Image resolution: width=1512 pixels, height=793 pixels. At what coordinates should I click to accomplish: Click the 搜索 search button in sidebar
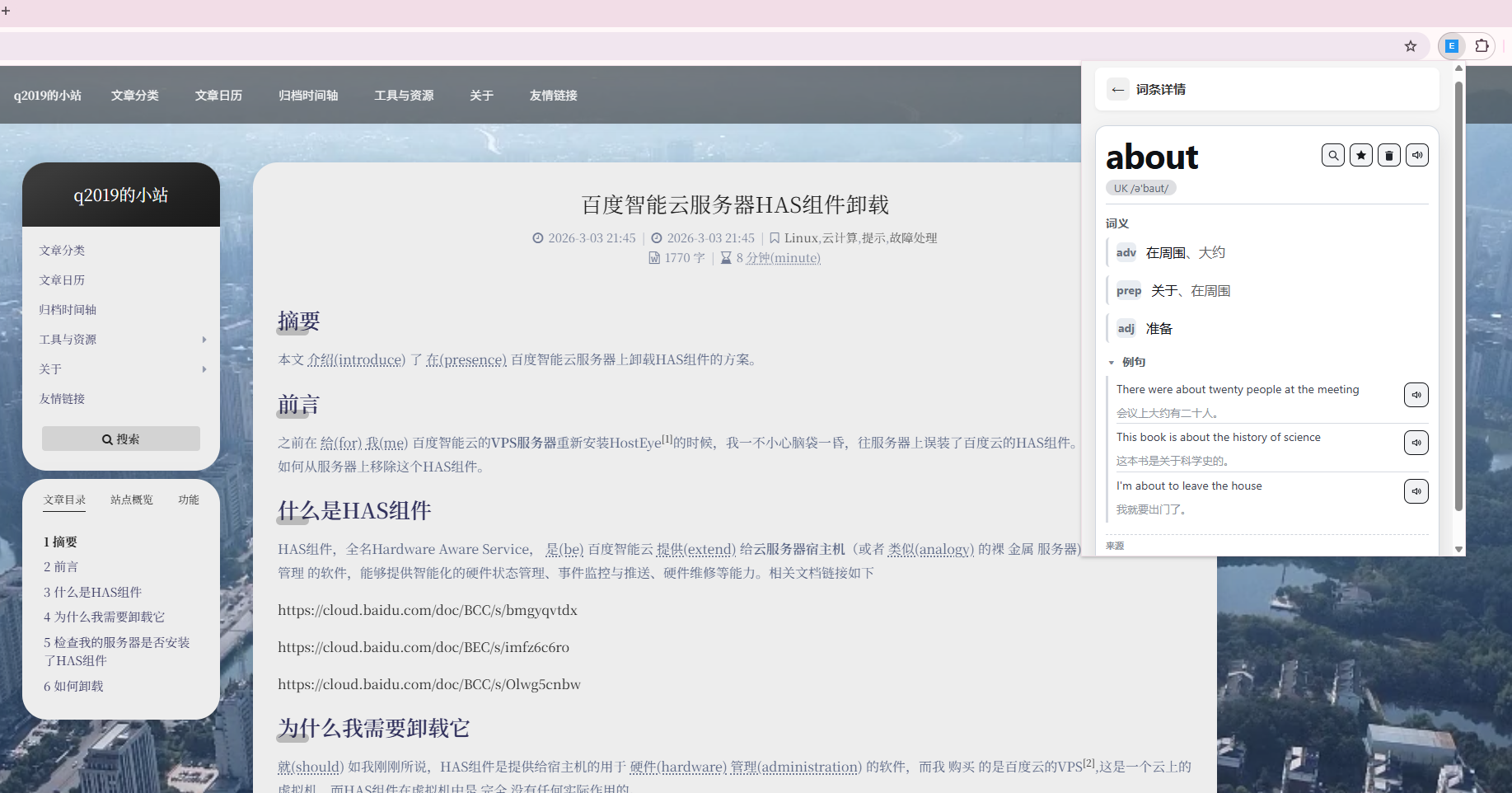tap(121, 439)
